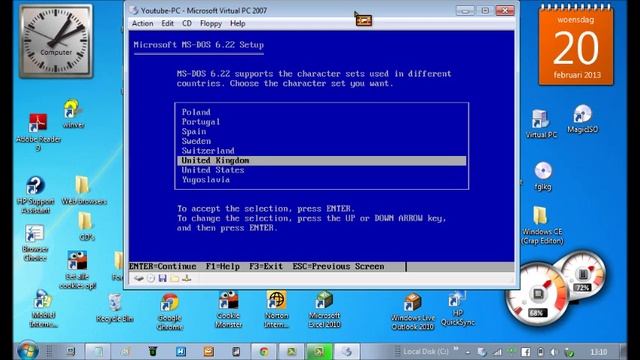Select the Virtual PC desktop shortcut
640x360 pixels.
point(541,124)
